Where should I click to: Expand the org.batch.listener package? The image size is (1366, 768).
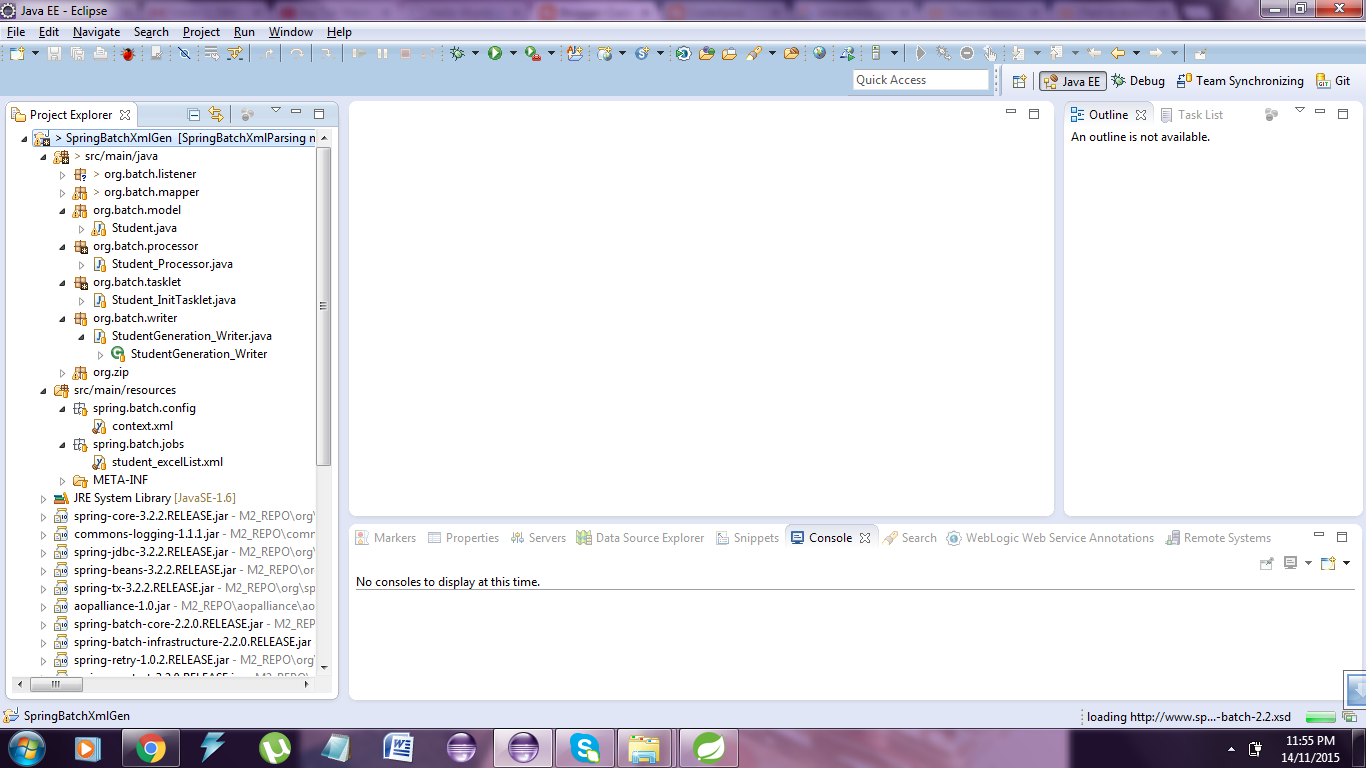(62, 174)
